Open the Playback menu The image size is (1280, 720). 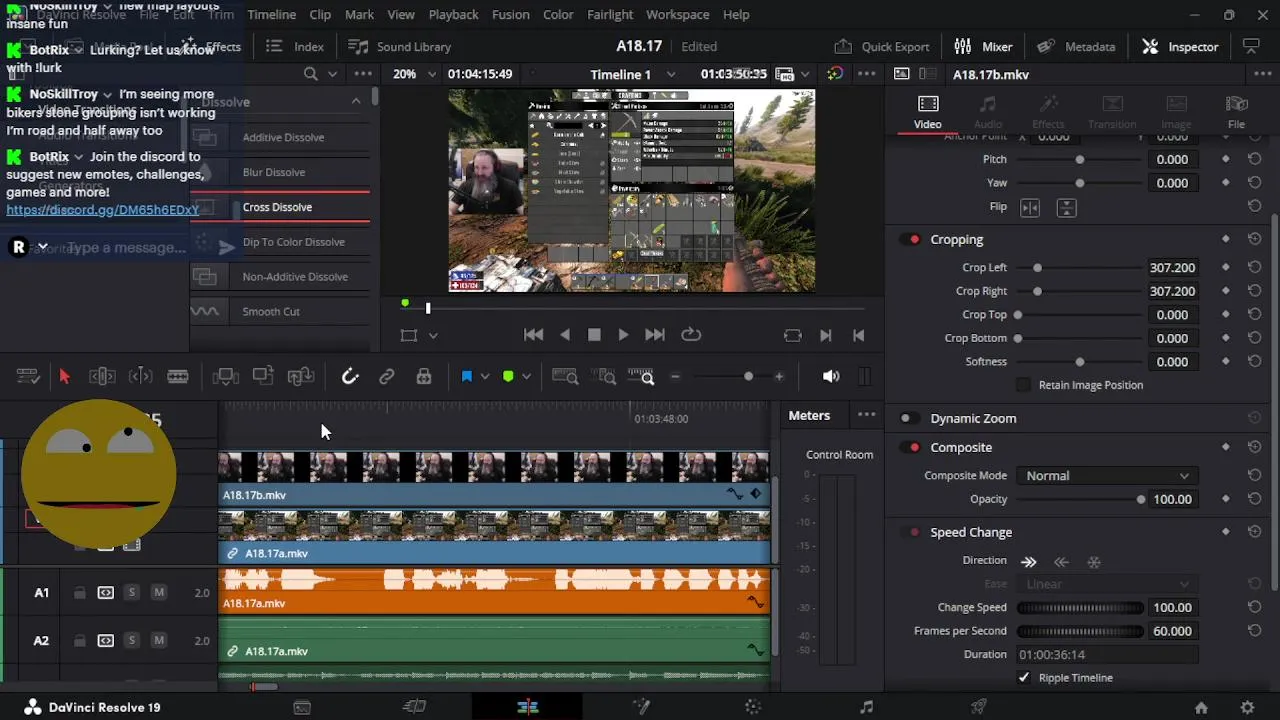[454, 15]
